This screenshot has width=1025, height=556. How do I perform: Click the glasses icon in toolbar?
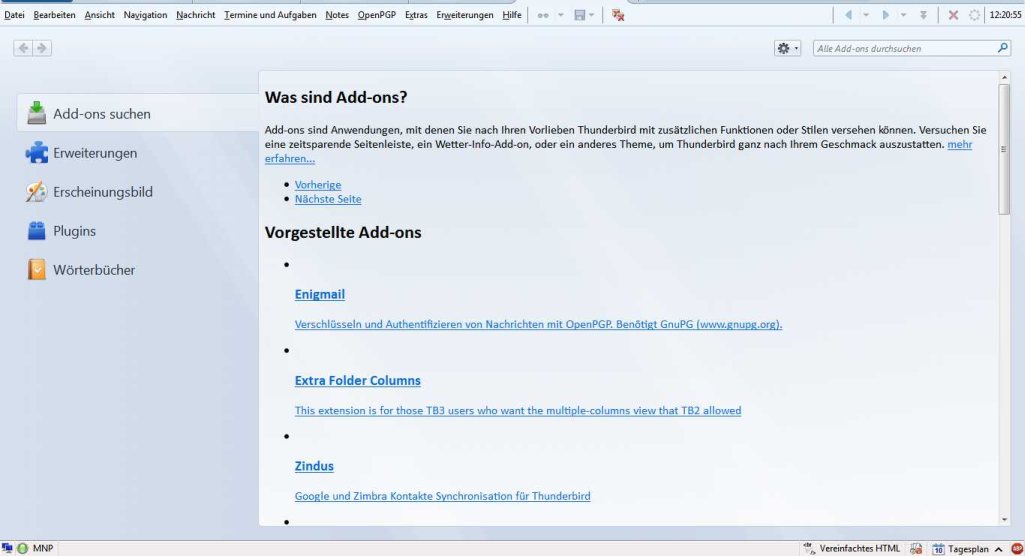tap(543, 15)
